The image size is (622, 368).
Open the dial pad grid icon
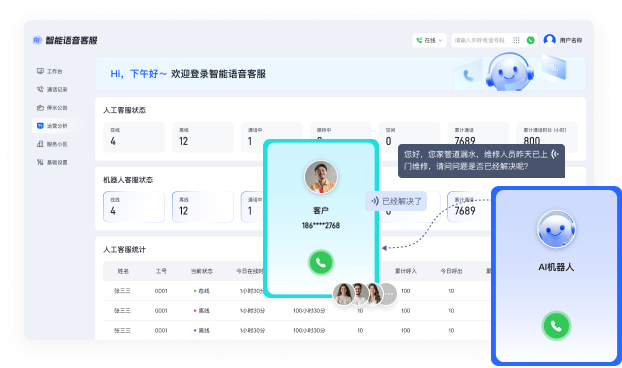pyautogui.click(x=516, y=40)
